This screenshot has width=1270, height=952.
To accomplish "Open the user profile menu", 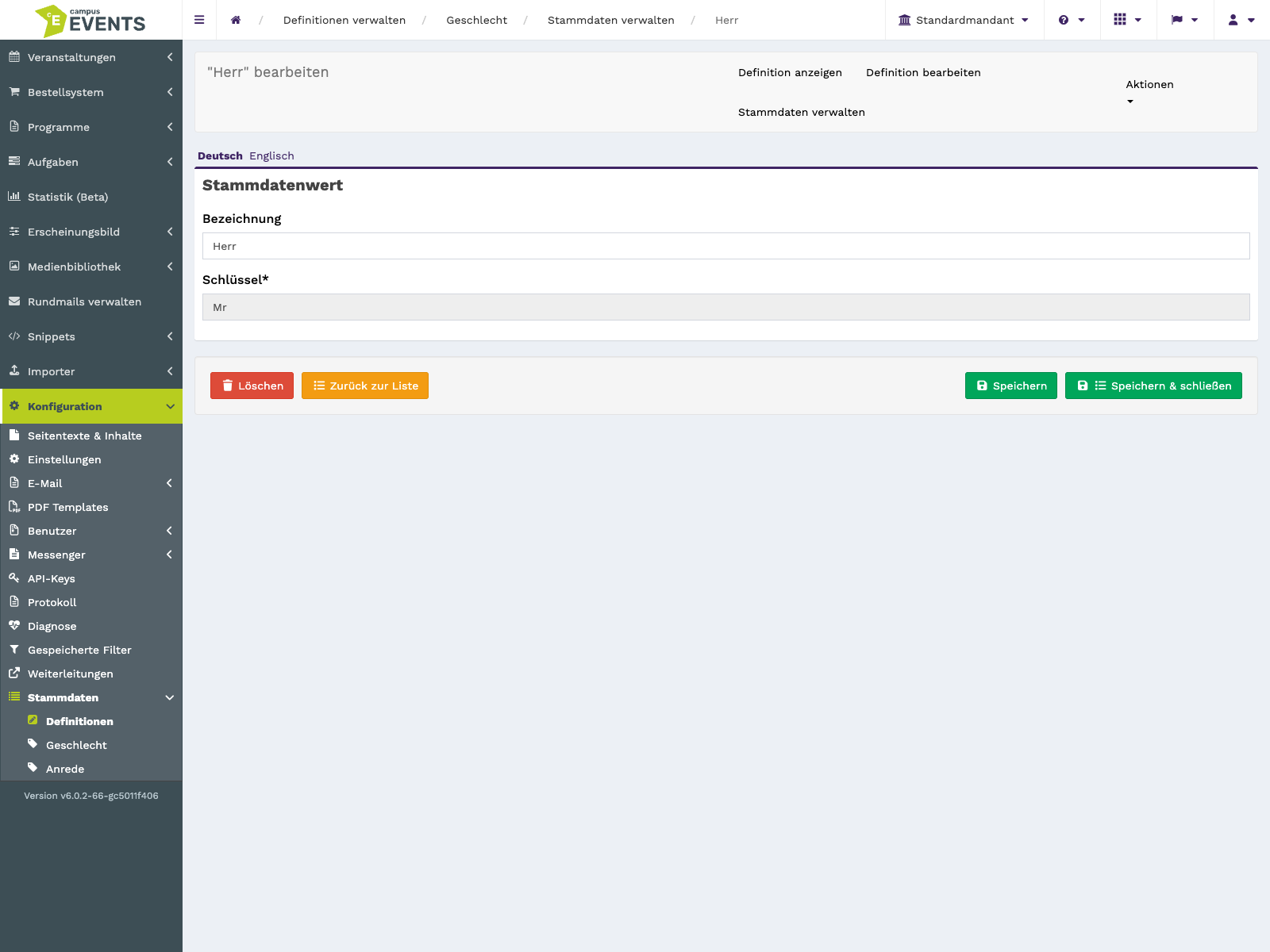I will click(x=1241, y=20).
